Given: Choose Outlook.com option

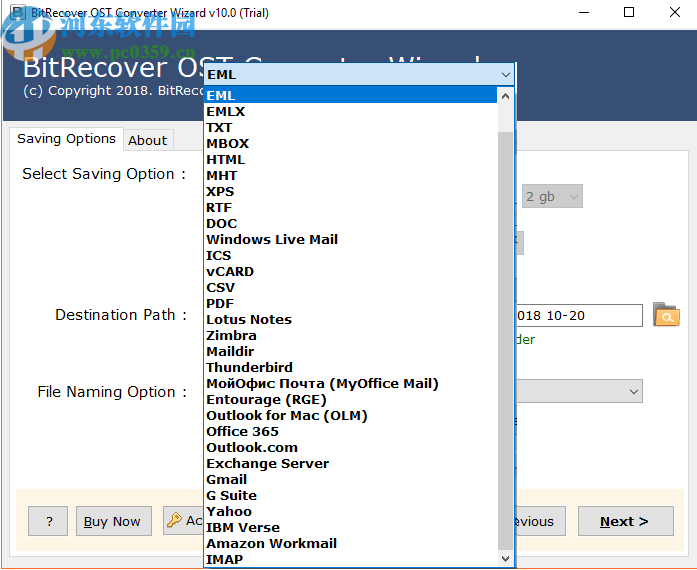Looking at the screenshot, I should (350, 447).
